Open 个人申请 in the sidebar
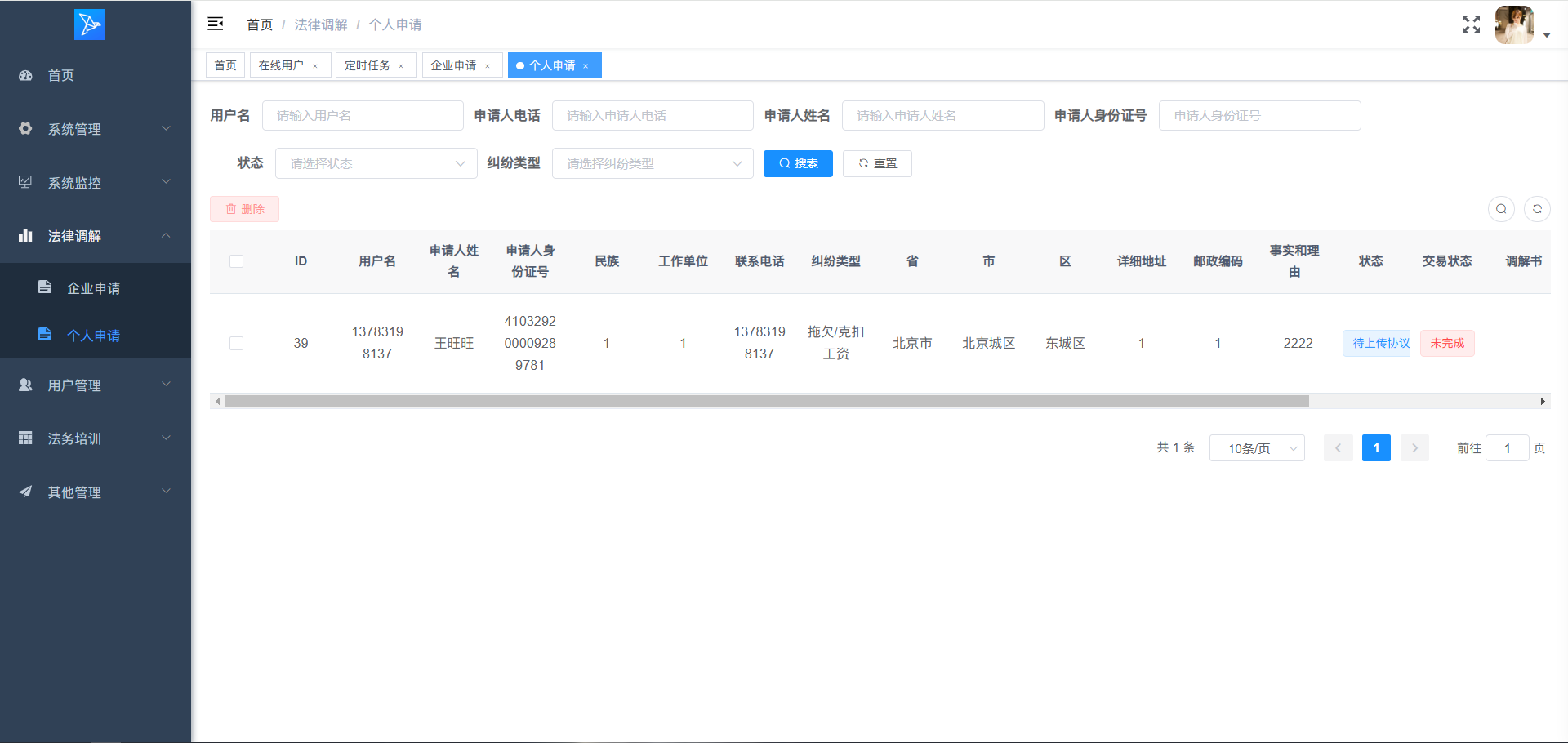The image size is (1568, 743). 96,335
